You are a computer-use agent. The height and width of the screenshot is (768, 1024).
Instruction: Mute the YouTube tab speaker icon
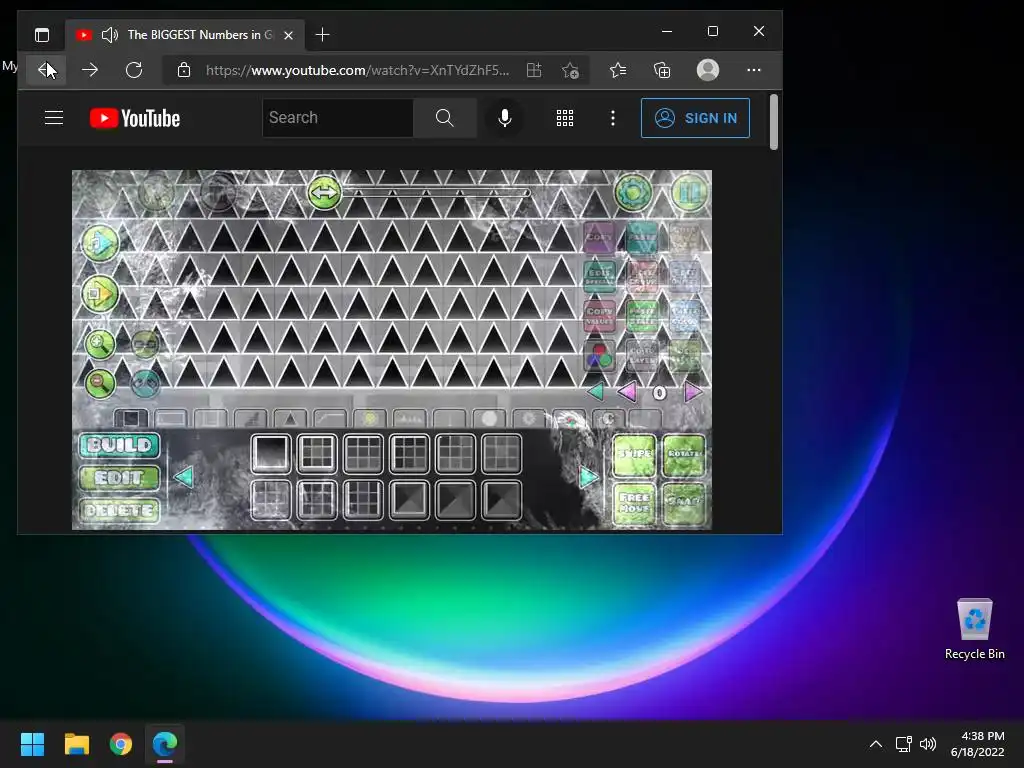110,35
